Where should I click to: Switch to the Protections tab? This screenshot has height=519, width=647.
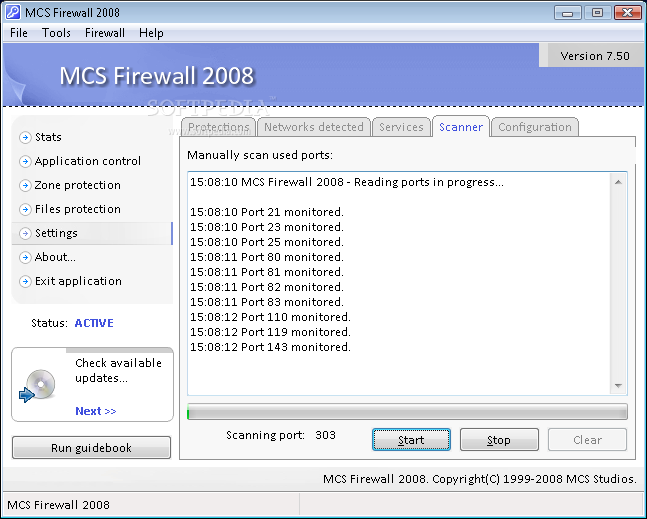pyautogui.click(x=219, y=127)
